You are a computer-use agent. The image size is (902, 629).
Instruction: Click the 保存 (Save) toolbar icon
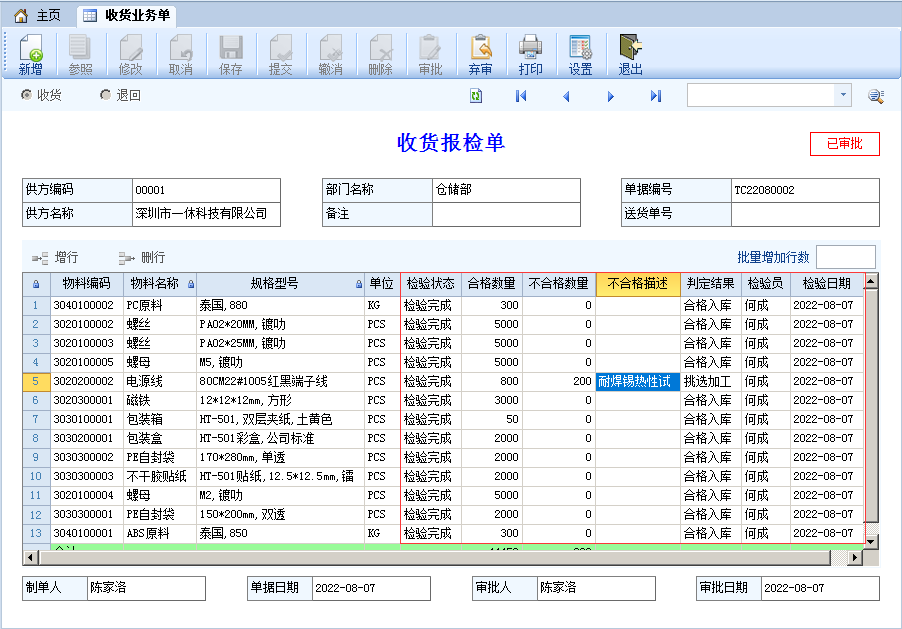click(x=231, y=55)
